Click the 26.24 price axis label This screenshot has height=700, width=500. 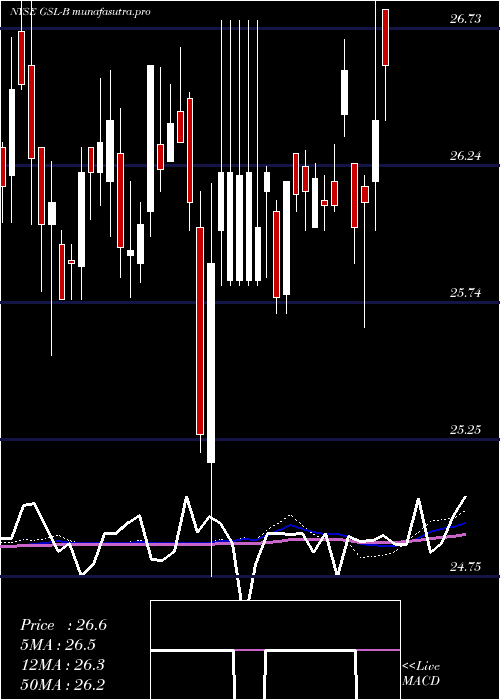point(465,156)
